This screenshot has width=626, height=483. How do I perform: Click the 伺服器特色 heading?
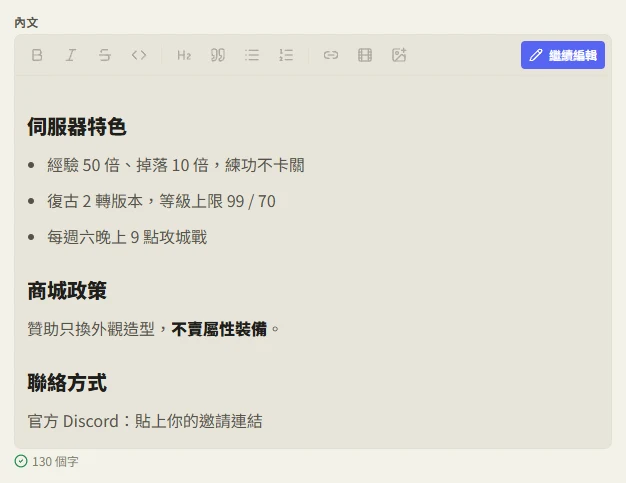click(x=77, y=127)
